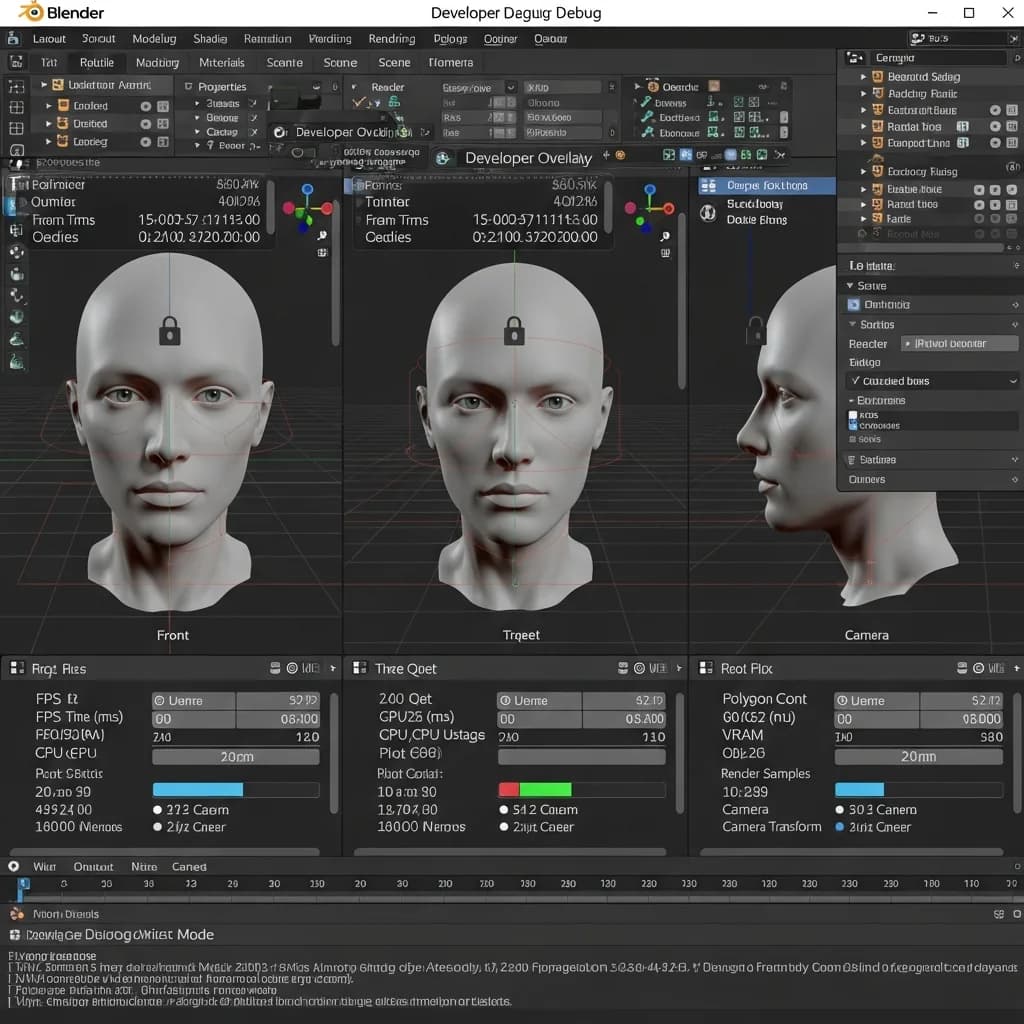This screenshot has height=1024, width=1024.
Task: Click the editor type icon of Reot Ftx panel
Action: (x=706, y=667)
